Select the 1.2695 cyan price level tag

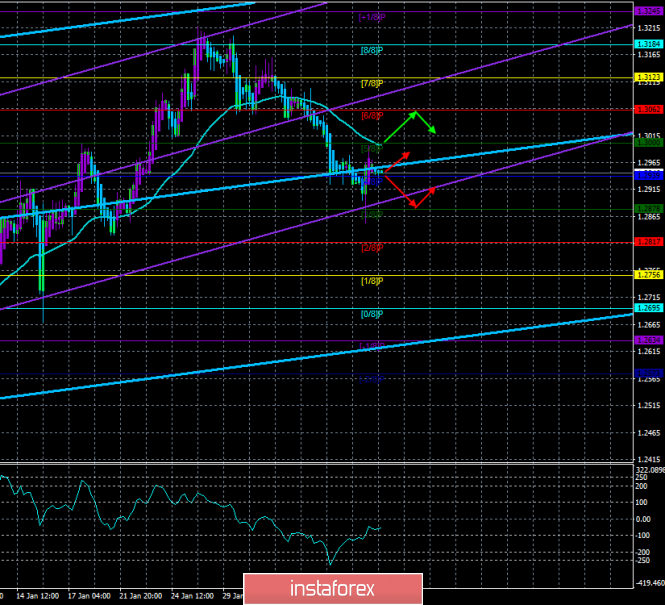(x=648, y=308)
